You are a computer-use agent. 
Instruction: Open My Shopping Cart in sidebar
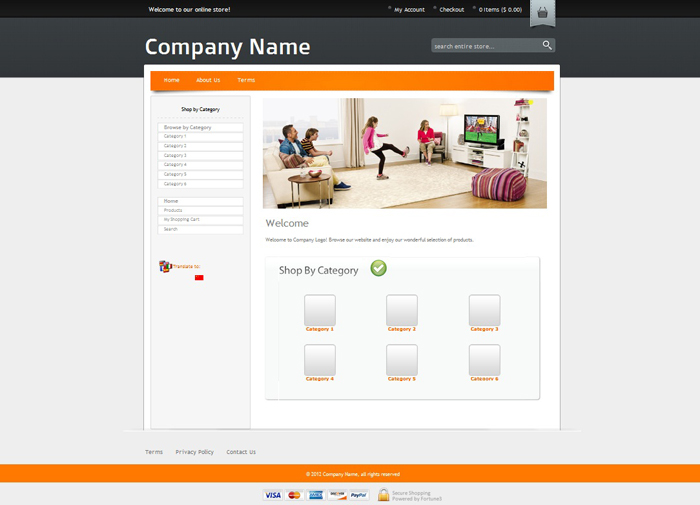(x=200, y=219)
